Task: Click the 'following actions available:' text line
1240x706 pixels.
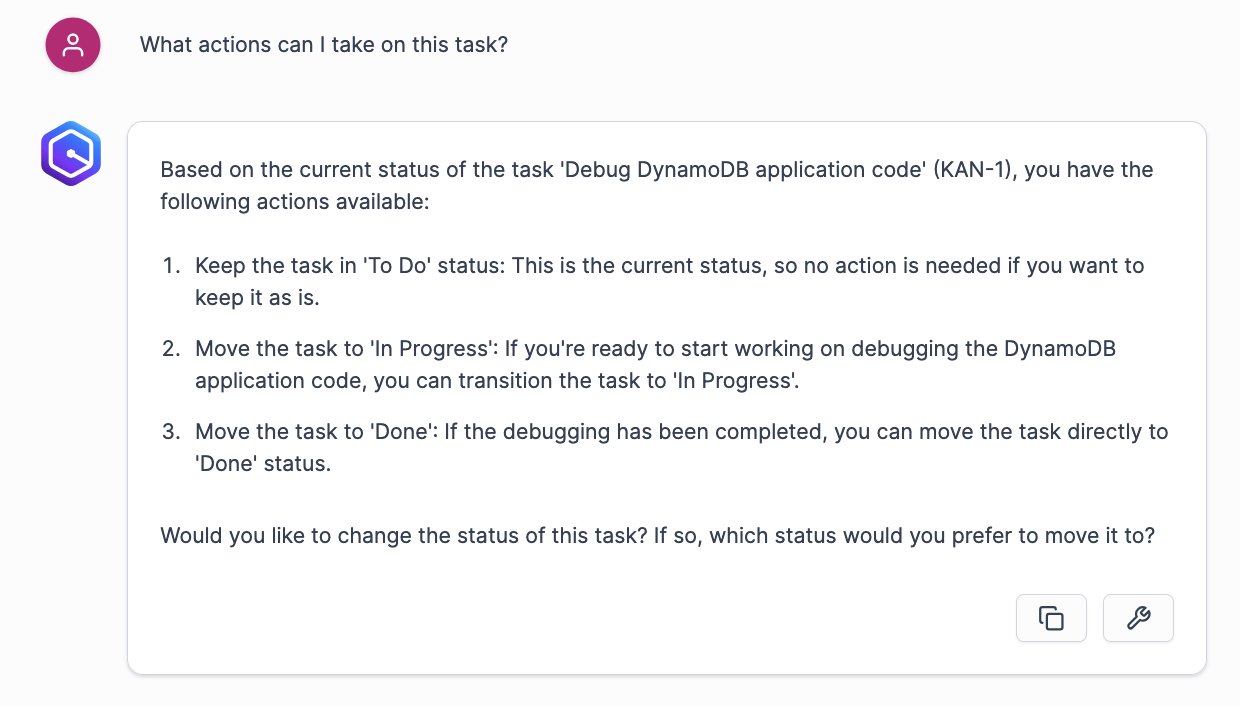Action: (294, 202)
